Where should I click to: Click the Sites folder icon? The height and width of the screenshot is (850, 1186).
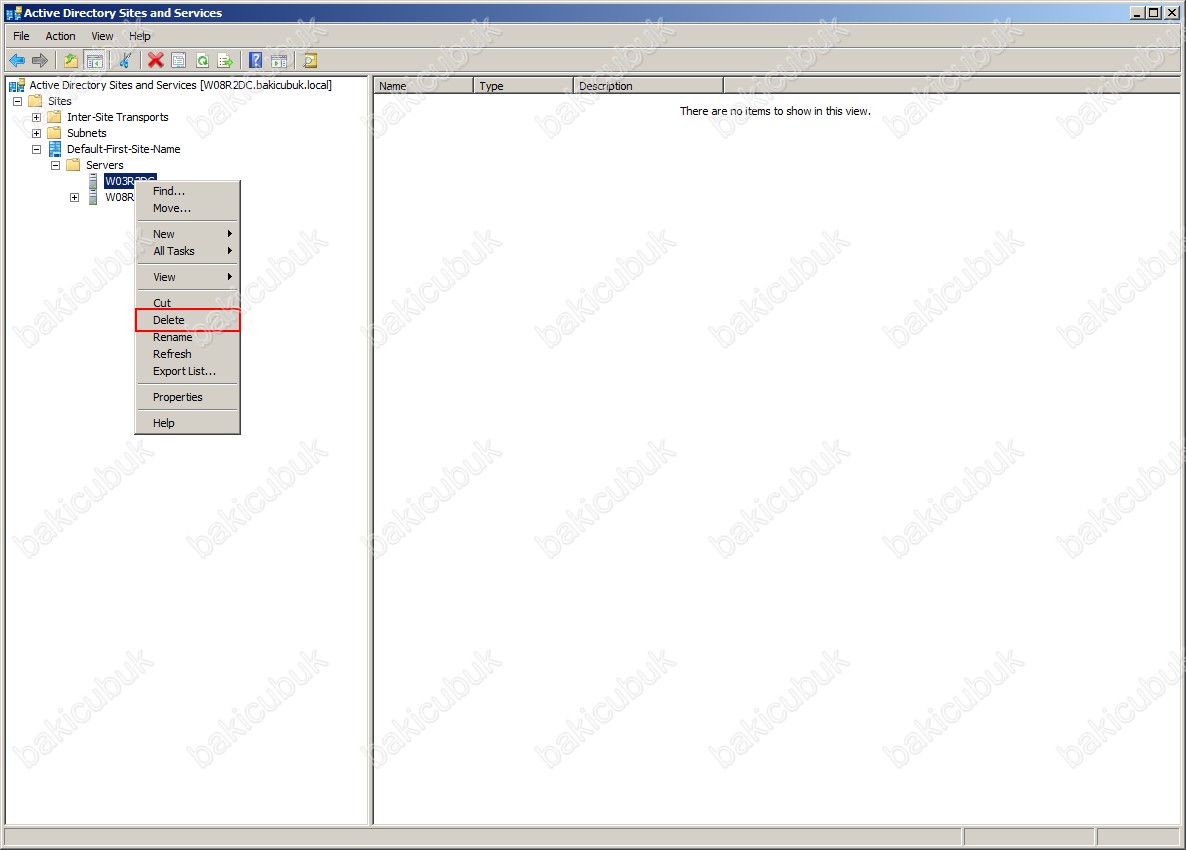[x=35, y=101]
